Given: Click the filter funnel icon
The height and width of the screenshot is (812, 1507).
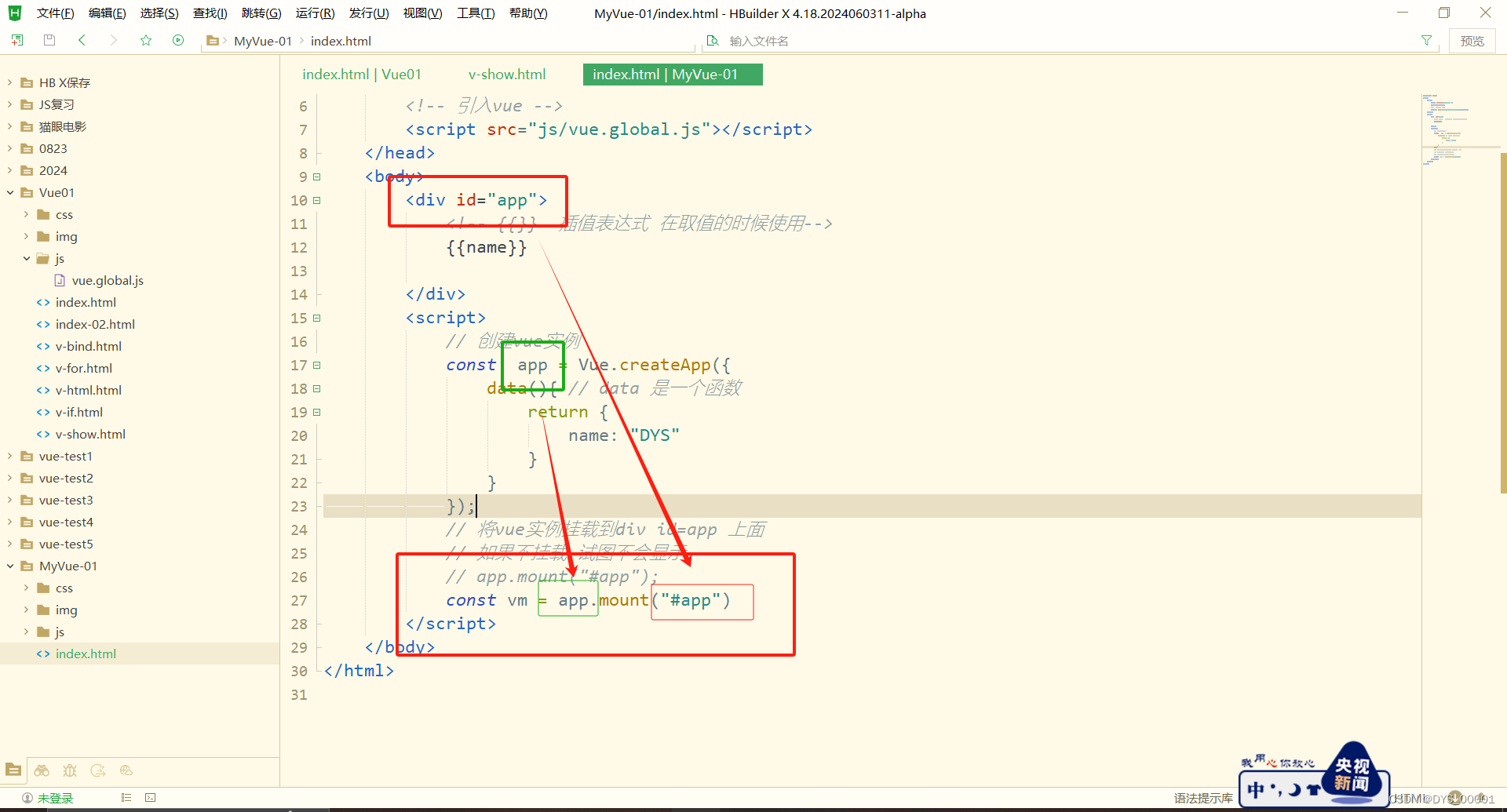Looking at the screenshot, I should pyautogui.click(x=1426, y=40).
